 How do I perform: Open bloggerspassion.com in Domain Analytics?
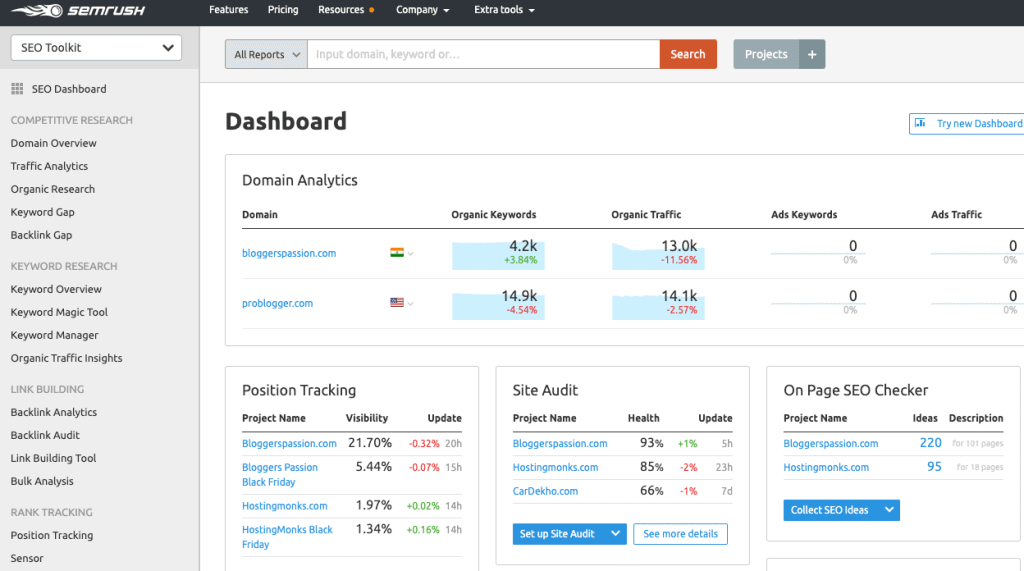tap(289, 253)
